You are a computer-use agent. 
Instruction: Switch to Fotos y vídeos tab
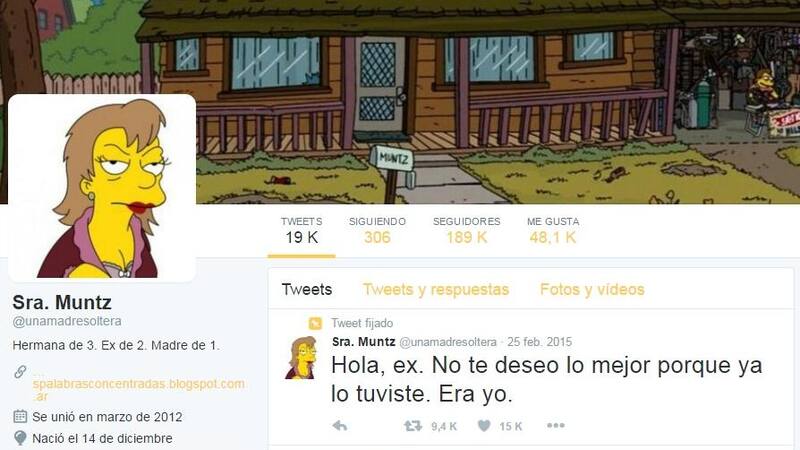[x=592, y=289]
